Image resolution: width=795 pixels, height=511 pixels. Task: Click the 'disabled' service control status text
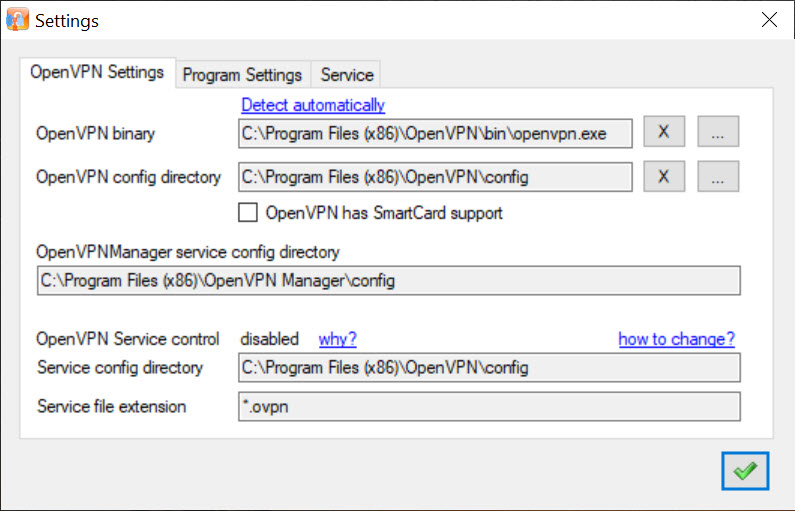269,339
